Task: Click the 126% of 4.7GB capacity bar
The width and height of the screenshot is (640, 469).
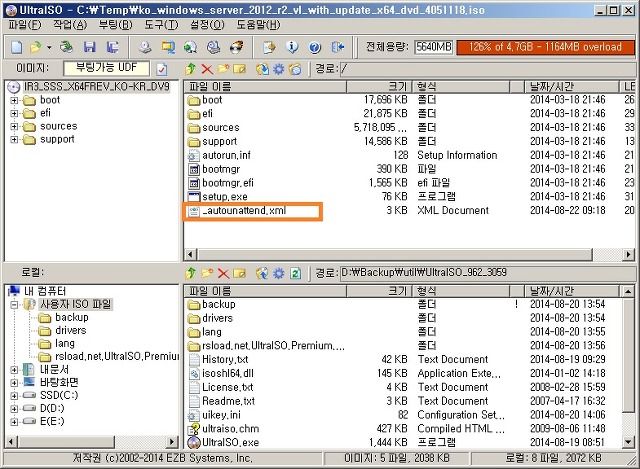Action: 546,47
